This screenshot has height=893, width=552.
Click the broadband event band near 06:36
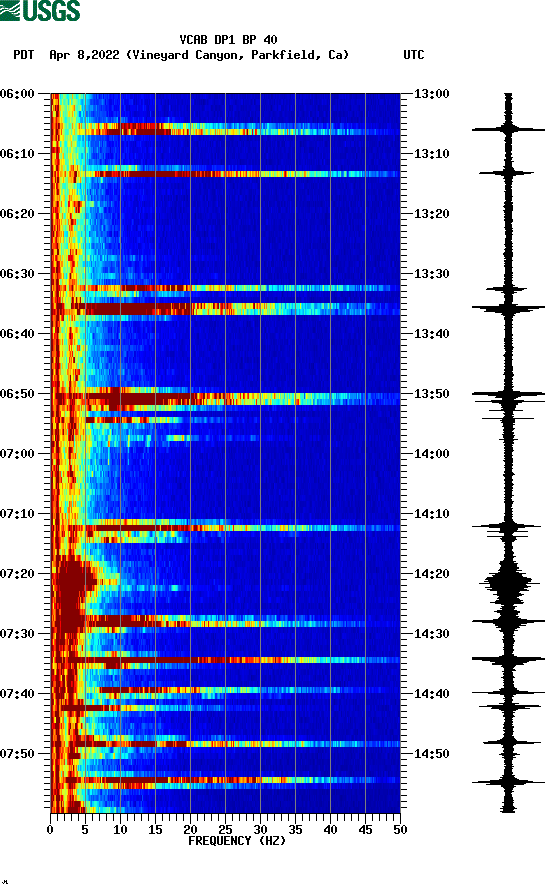[x=226, y=309]
